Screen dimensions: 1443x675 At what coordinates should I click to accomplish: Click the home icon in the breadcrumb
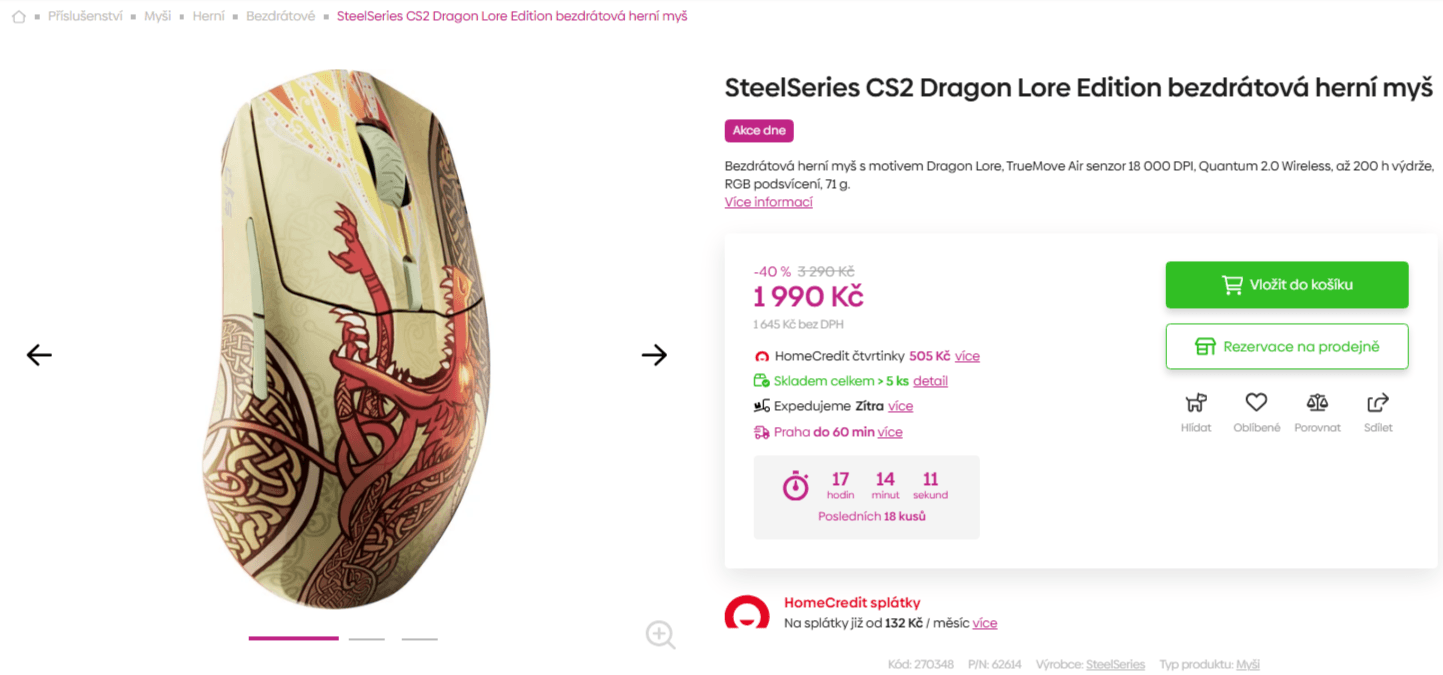pyautogui.click(x=18, y=16)
